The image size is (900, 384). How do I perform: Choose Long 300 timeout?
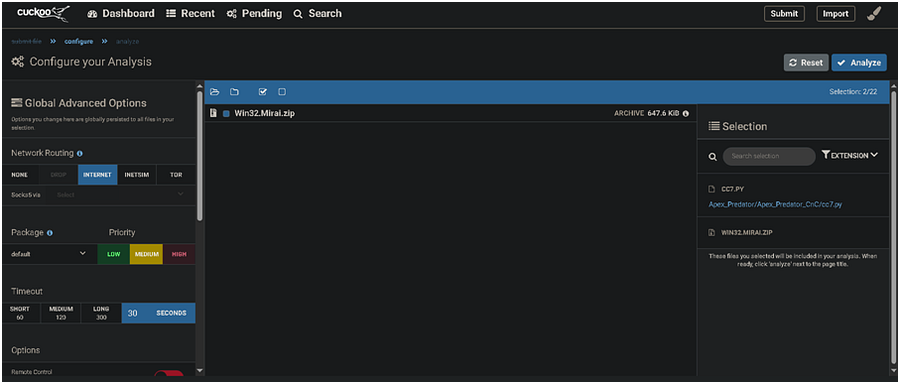(101, 313)
